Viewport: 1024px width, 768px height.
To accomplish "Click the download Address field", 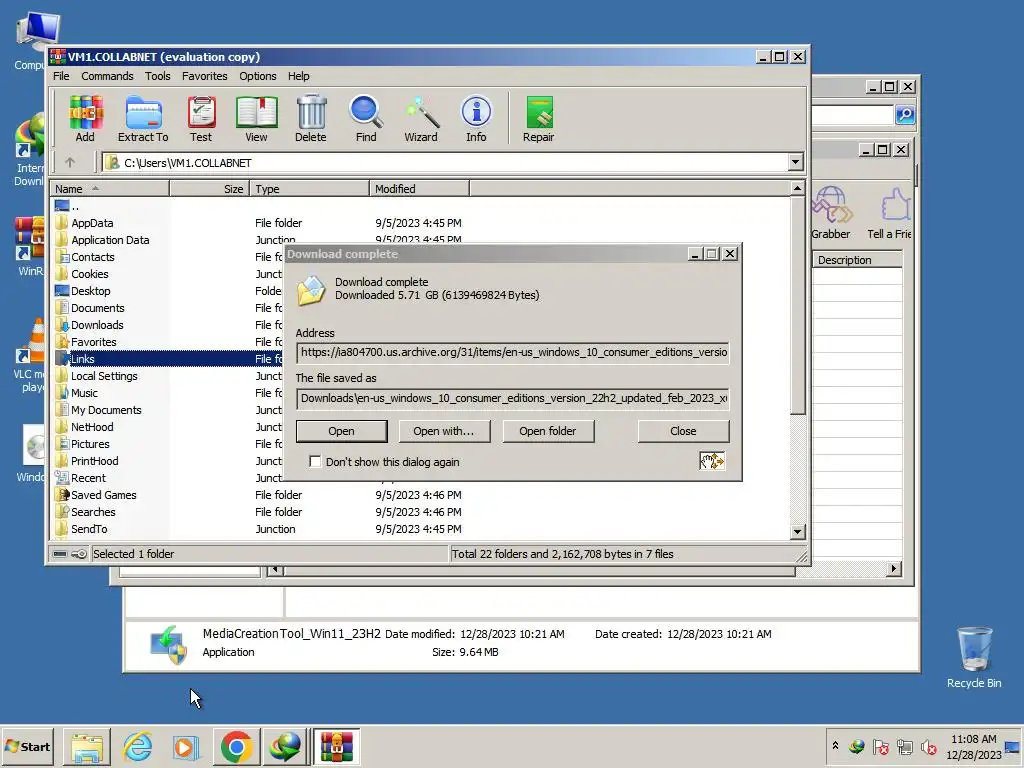I will tap(513, 353).
